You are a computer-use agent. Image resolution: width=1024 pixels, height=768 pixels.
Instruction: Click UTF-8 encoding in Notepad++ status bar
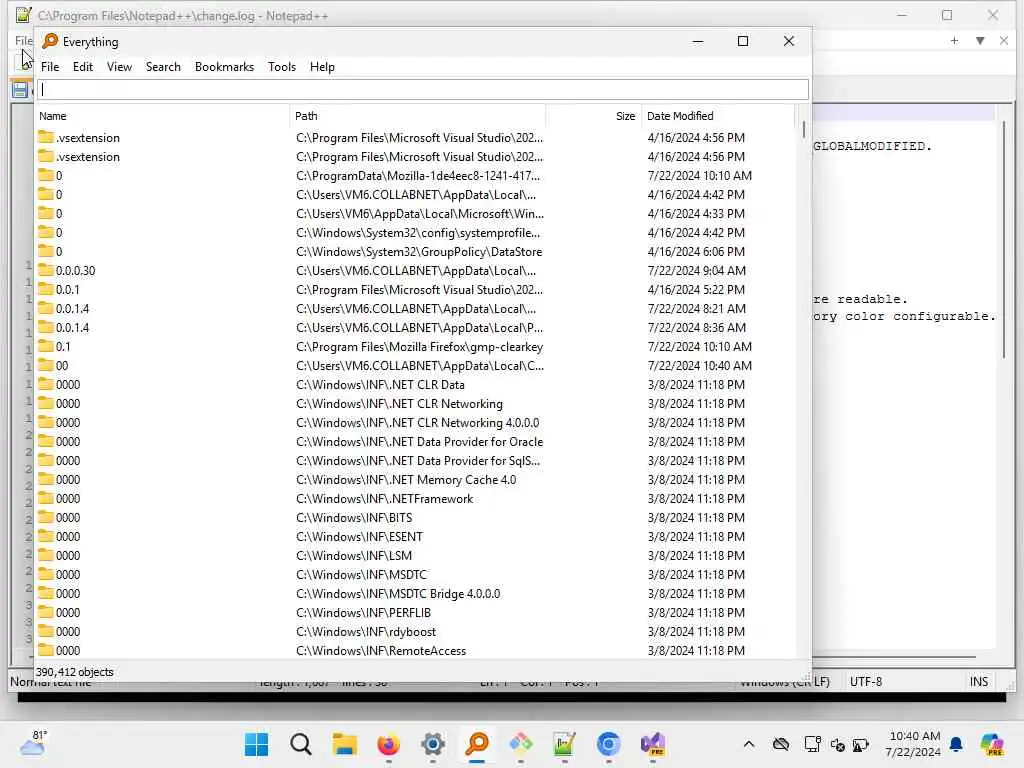pyautogui.click(x=866, y=681)
